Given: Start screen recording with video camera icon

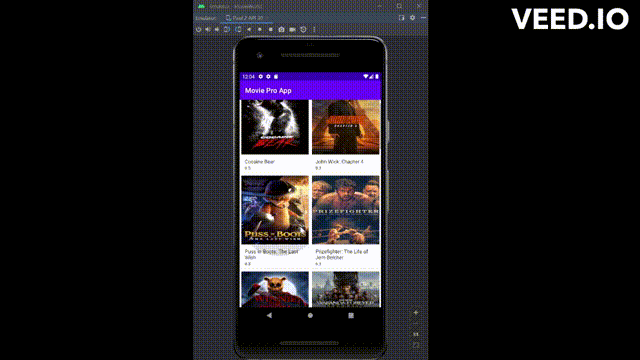Looking at the screenshot, I should pos(292,29).
